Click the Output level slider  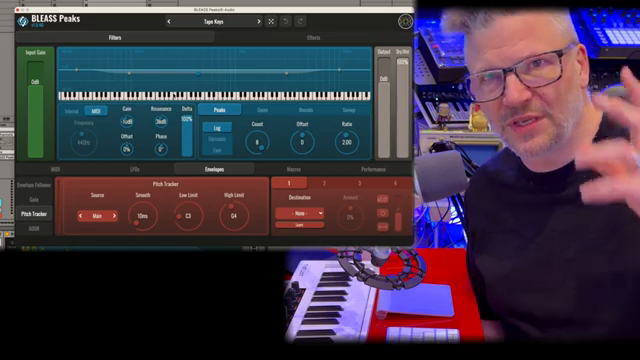click(x=384, y=107)
